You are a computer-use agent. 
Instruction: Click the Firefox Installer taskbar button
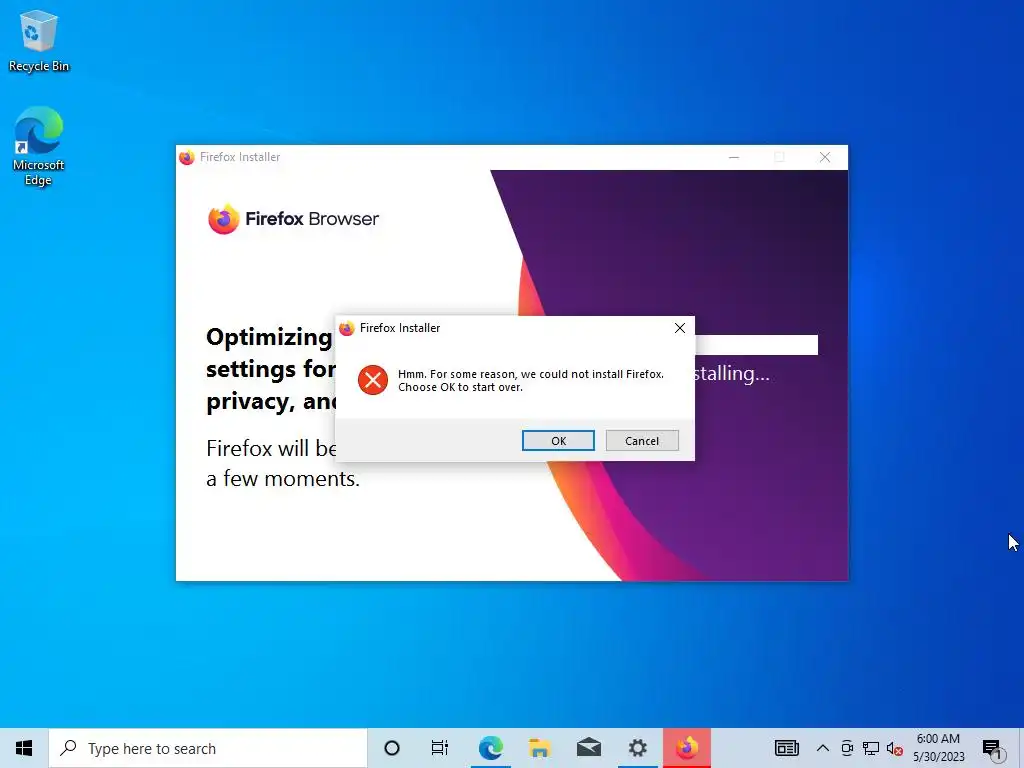(687, 748)
